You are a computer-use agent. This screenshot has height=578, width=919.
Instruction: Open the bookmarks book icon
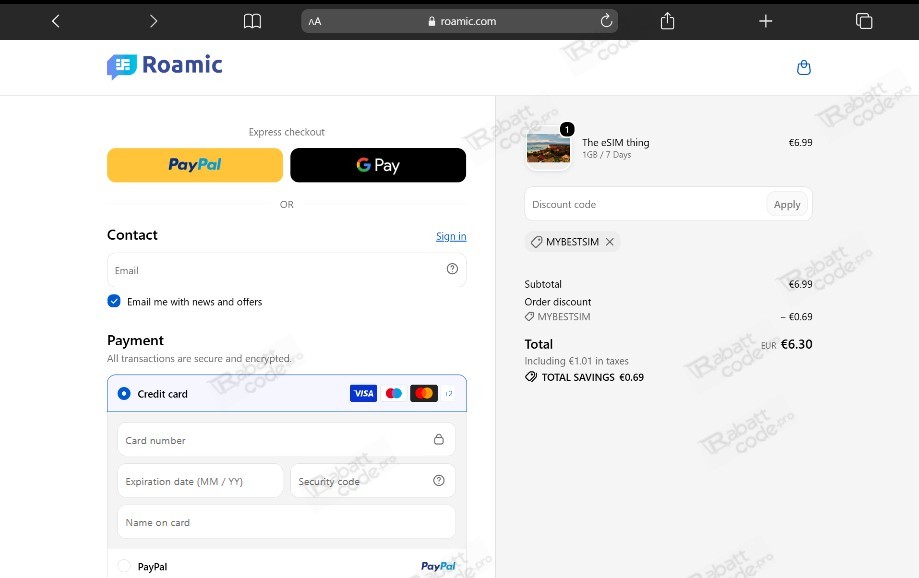[x=252, y=21]
